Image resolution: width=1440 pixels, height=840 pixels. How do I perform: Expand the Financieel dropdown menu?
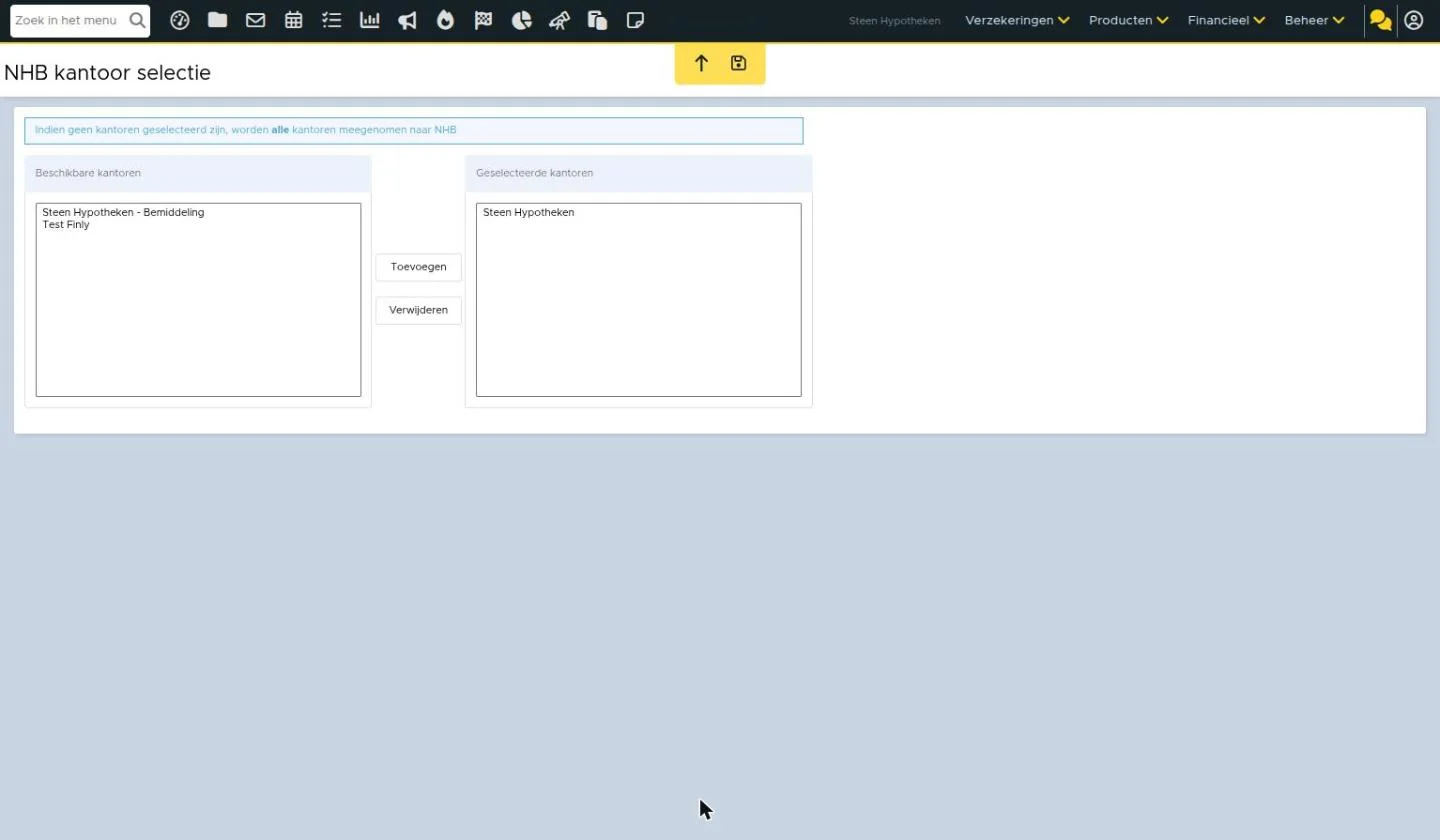pos(1226,20)
